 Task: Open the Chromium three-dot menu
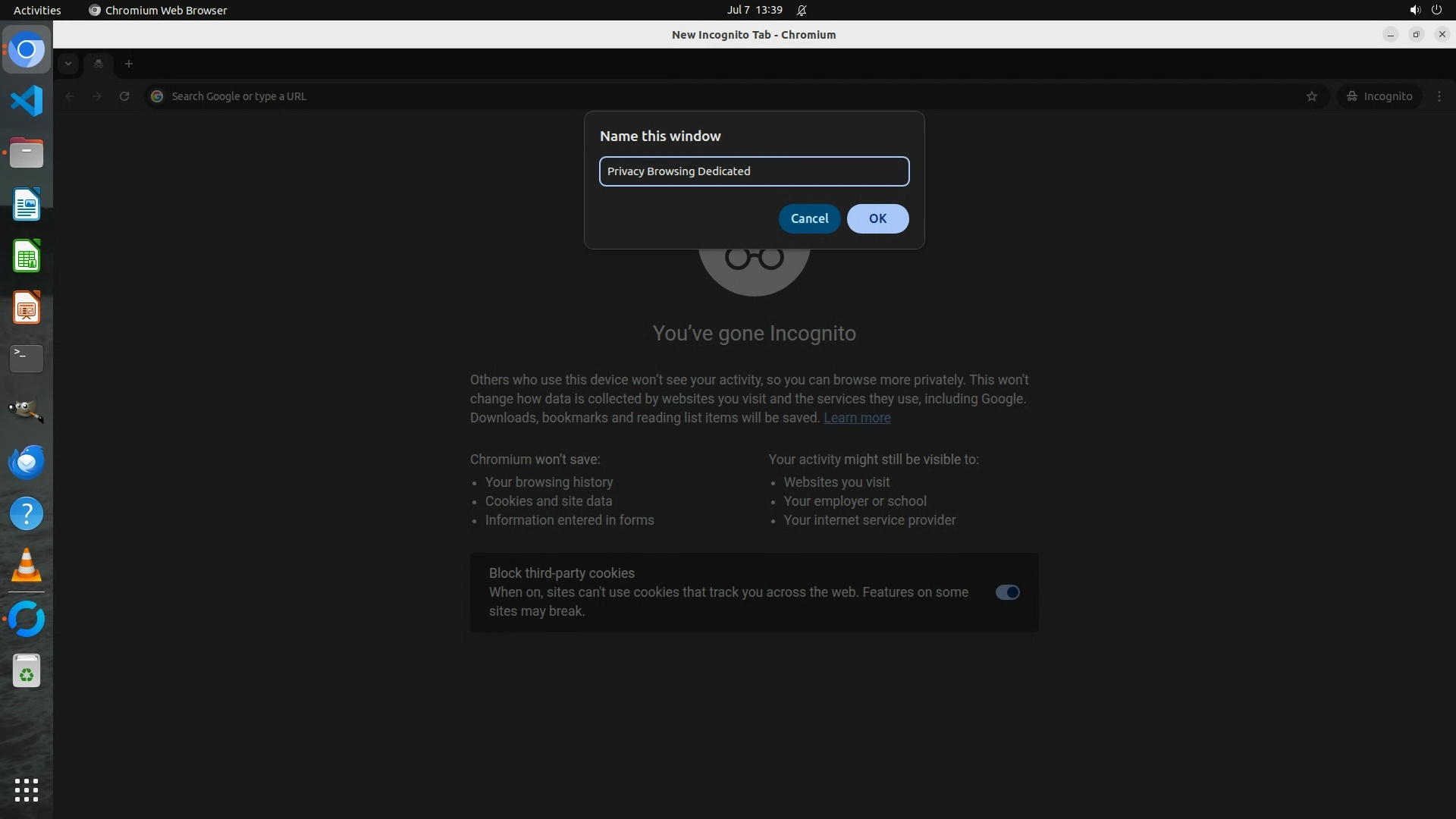coord(1439,96)
